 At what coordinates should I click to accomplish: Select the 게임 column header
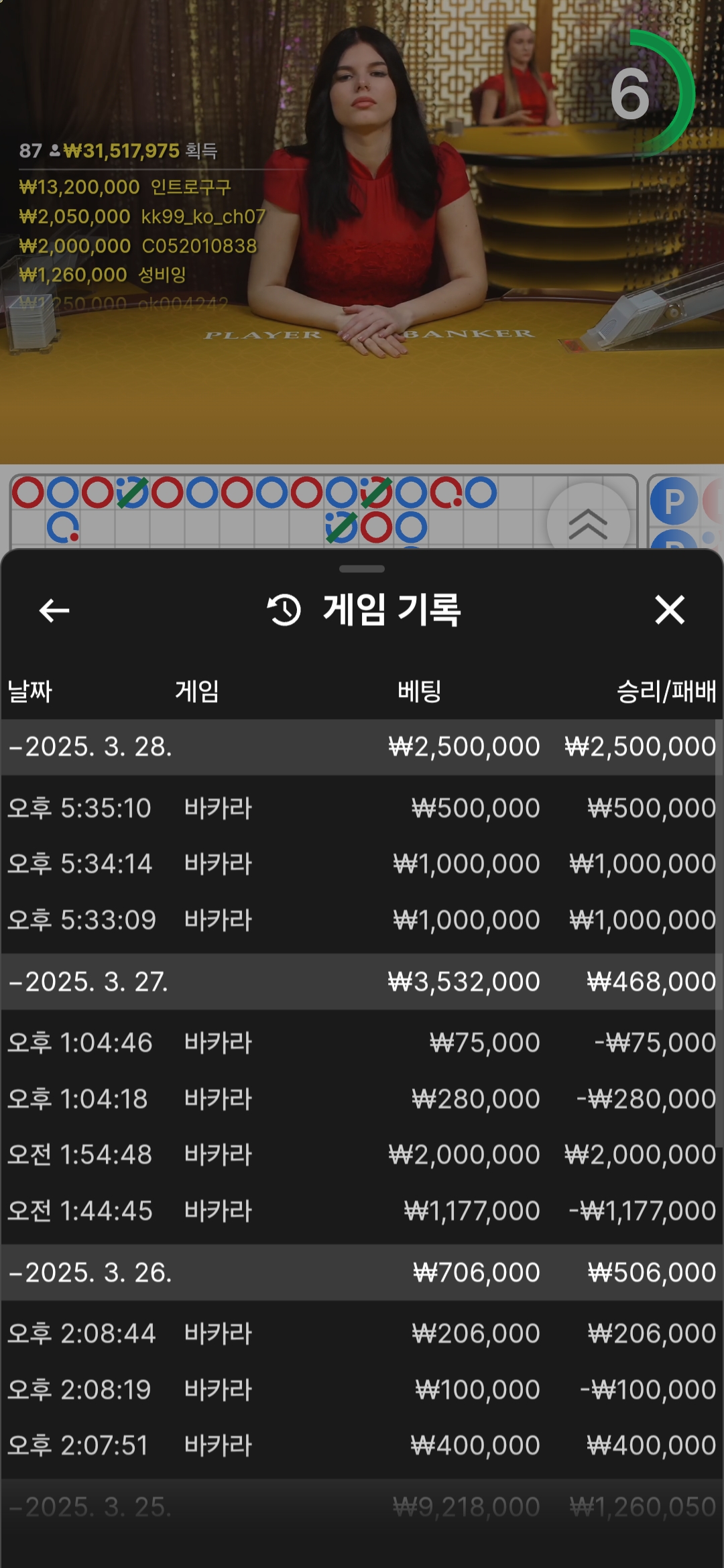197,691
